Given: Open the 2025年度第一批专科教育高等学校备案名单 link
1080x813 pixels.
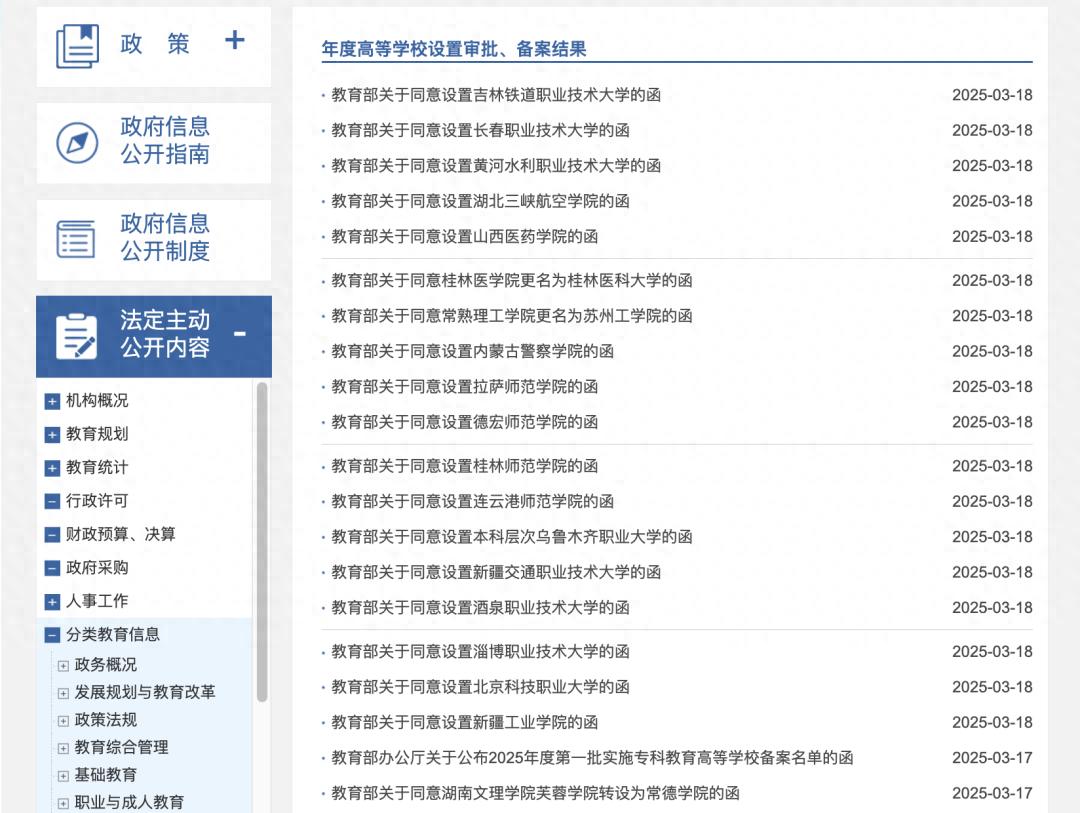Looking at the screenshot, I should (592, 758).
